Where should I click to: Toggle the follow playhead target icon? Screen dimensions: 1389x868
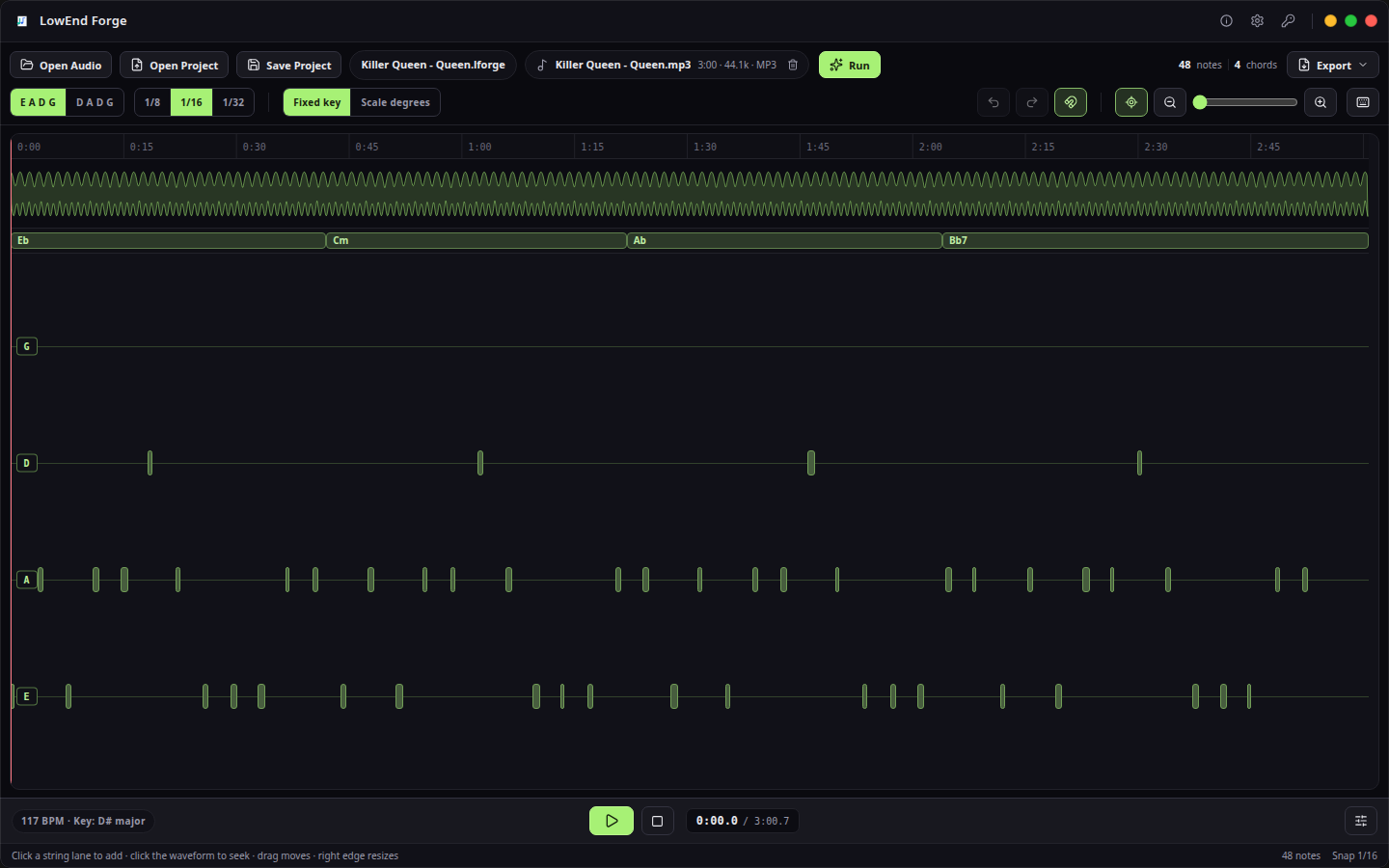1131,102
